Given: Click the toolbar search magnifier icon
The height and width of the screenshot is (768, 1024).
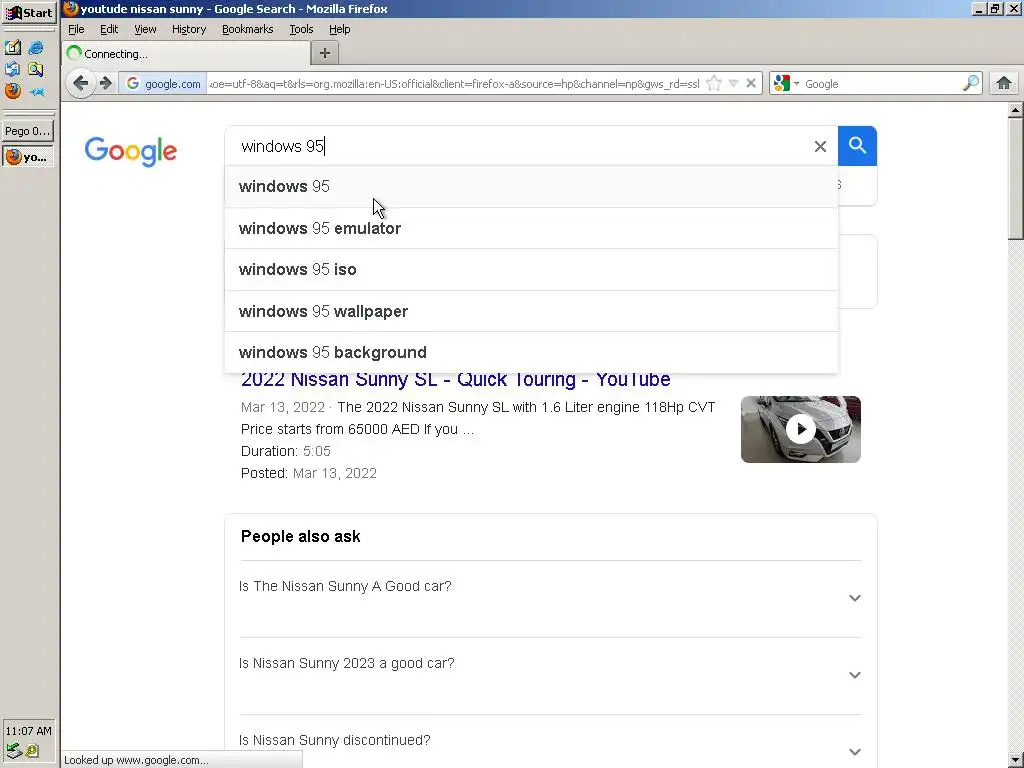Looking at the screenshot, I should click(x=971, y=84).
